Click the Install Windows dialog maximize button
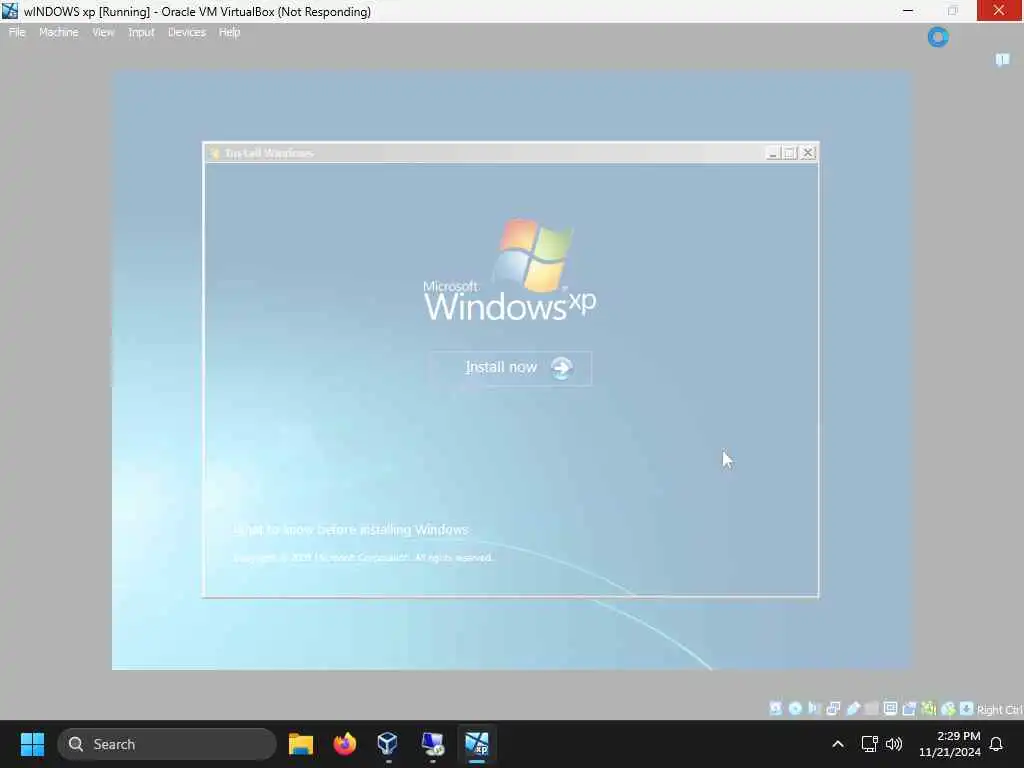Screen dimensions: 1024x768 (790, 153)
